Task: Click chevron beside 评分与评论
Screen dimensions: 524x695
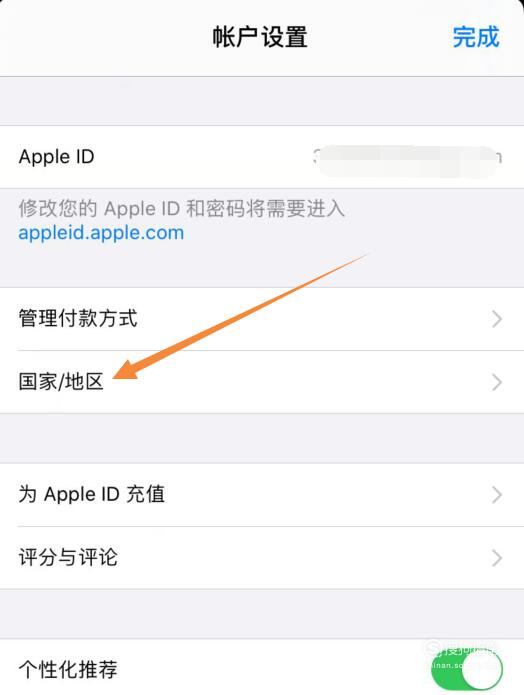Action: (x=497, y=558)
